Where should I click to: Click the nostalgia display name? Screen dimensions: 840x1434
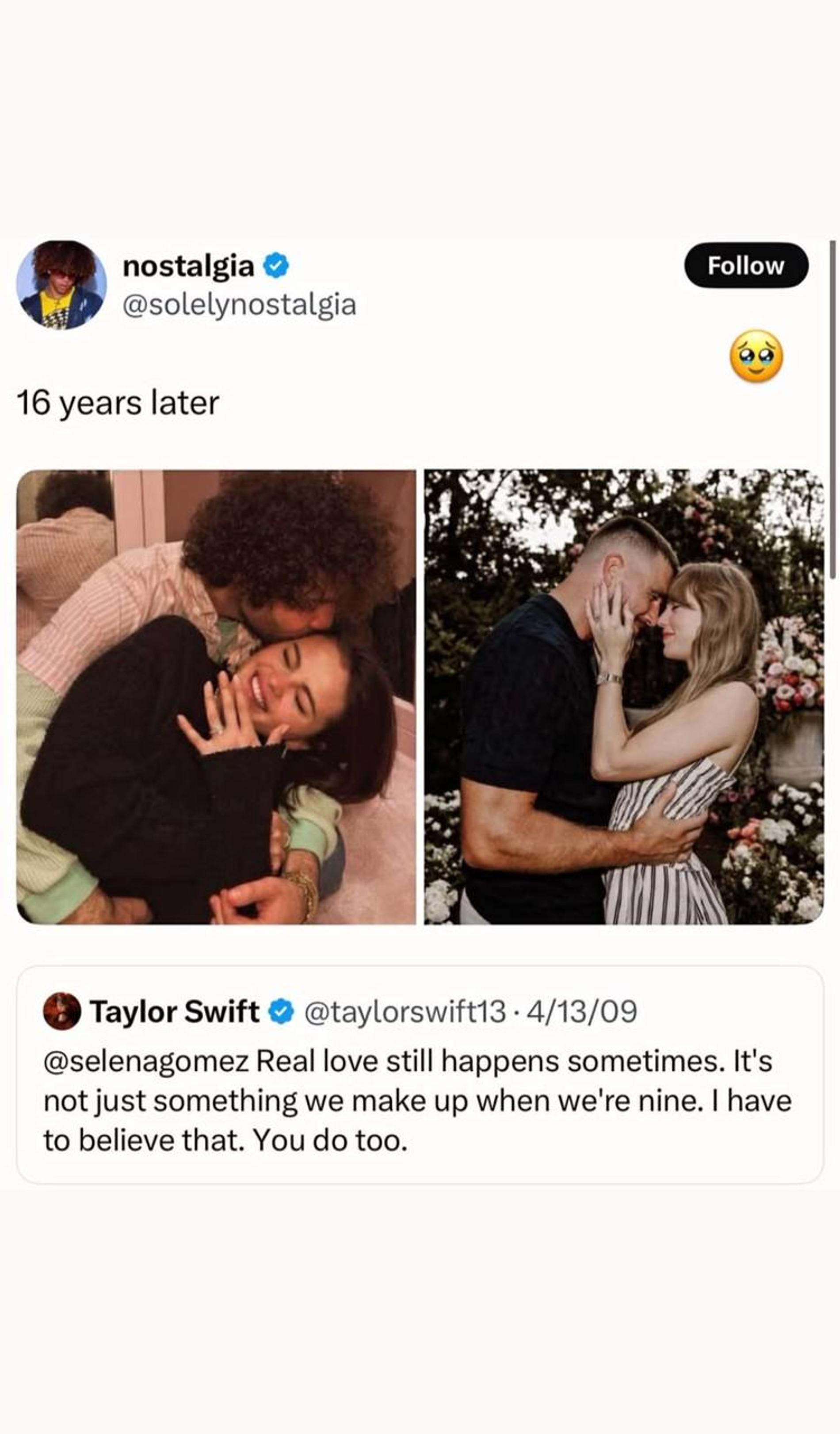pos(188,266)
